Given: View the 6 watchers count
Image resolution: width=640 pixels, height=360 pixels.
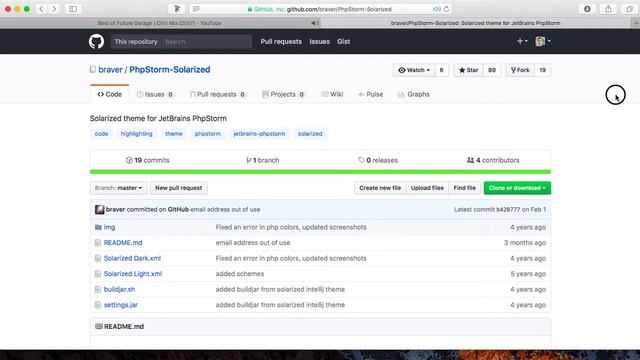Looking at the screenshot, I should [441, 70].
